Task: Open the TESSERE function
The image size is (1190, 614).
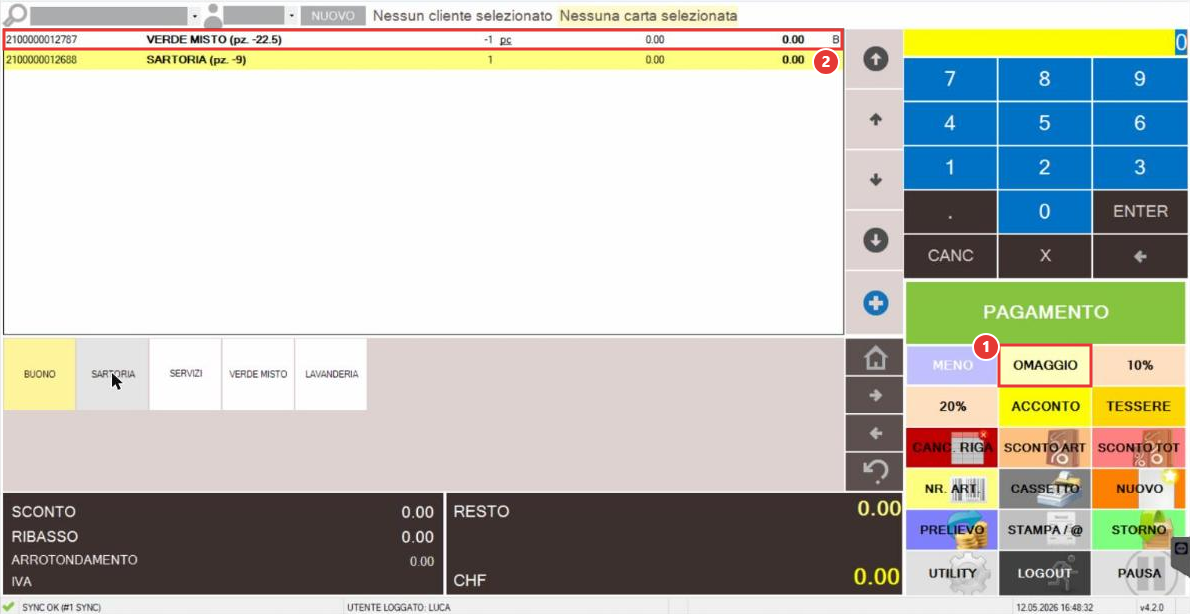Action: click(1140, 406)
